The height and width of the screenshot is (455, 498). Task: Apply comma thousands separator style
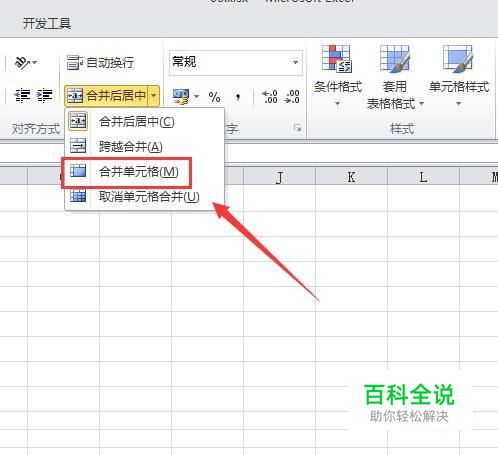click(x=238, y=97)
